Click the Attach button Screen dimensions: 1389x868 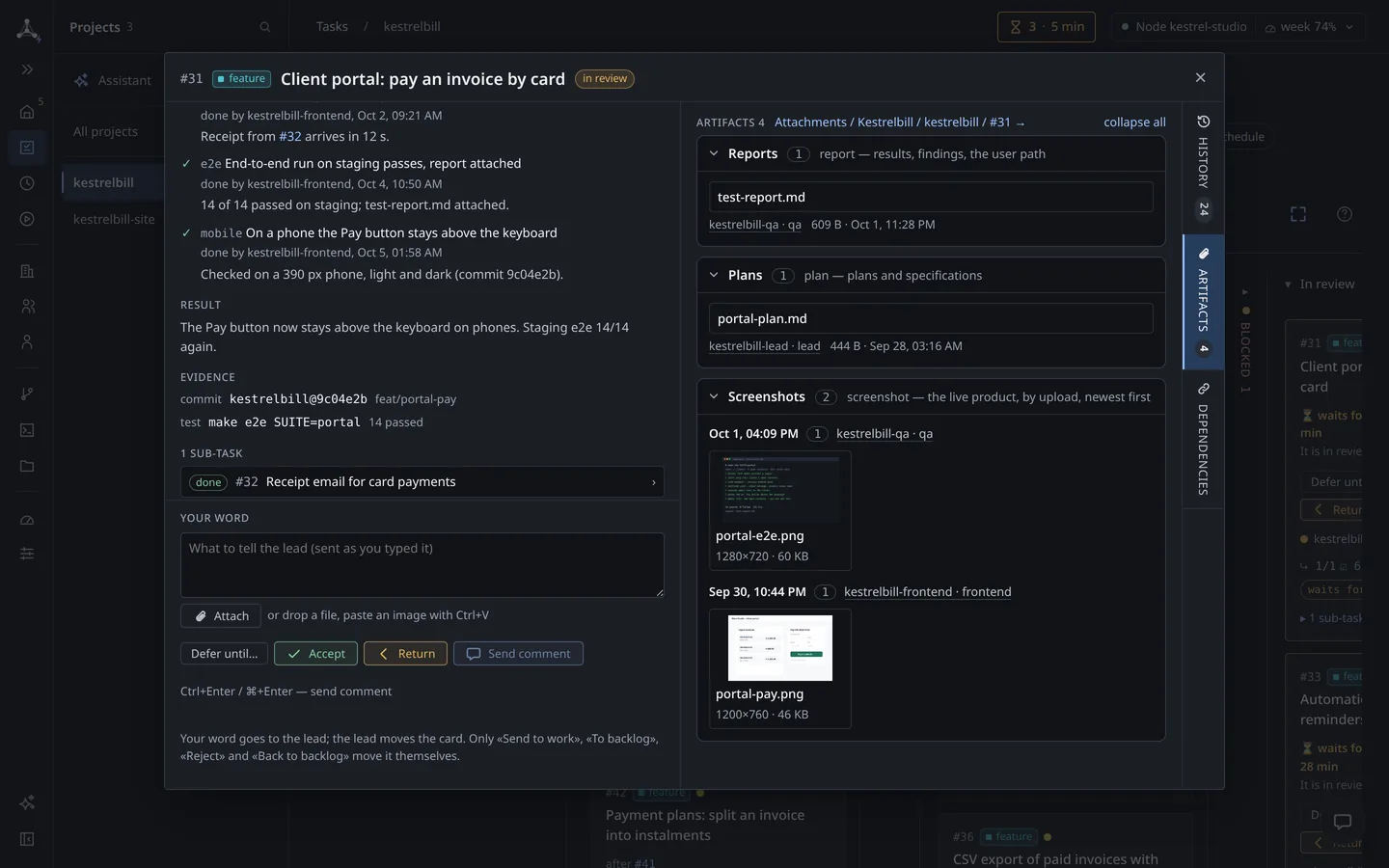(221, 616)
